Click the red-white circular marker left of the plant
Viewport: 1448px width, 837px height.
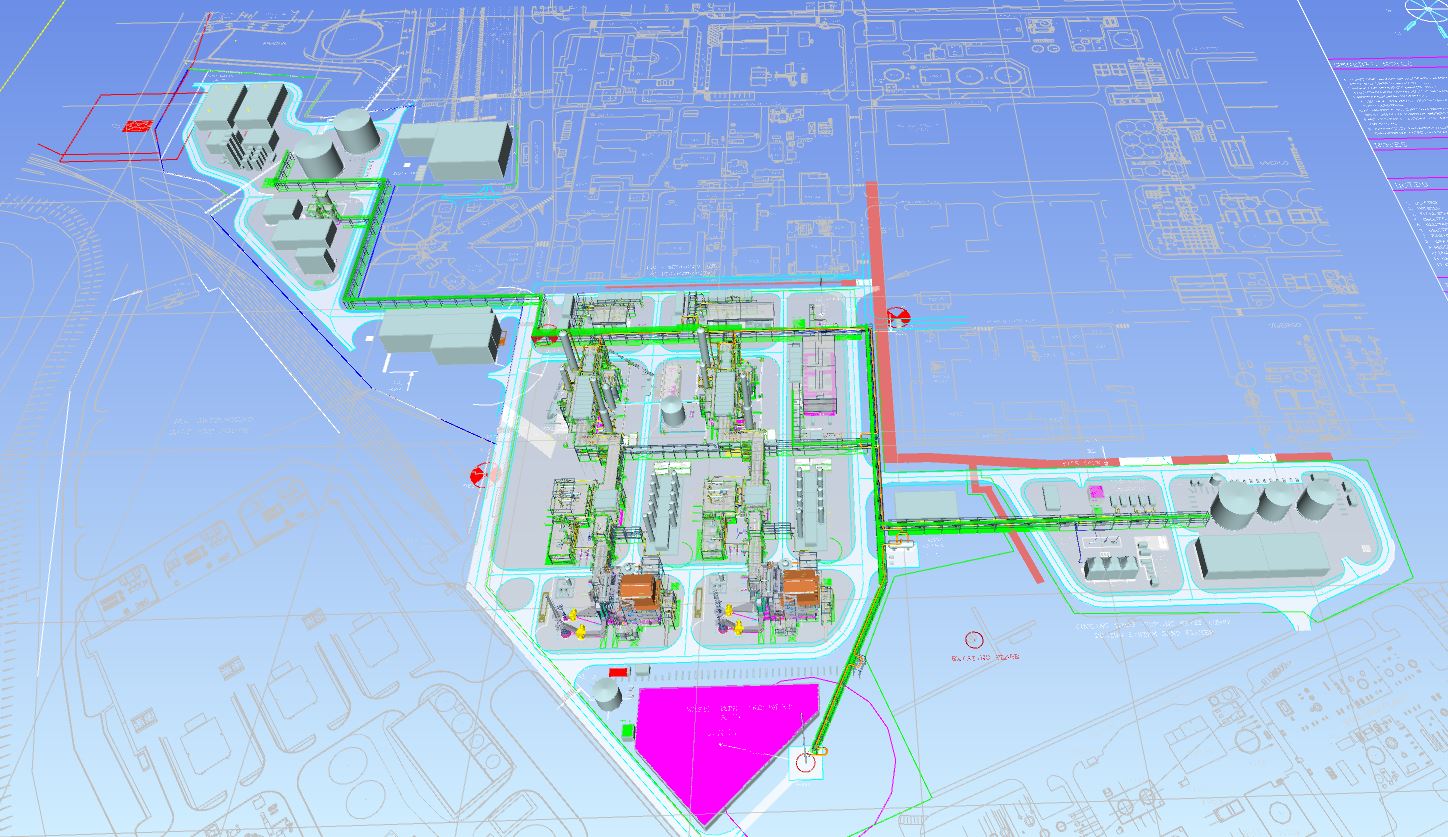(482, 475)
